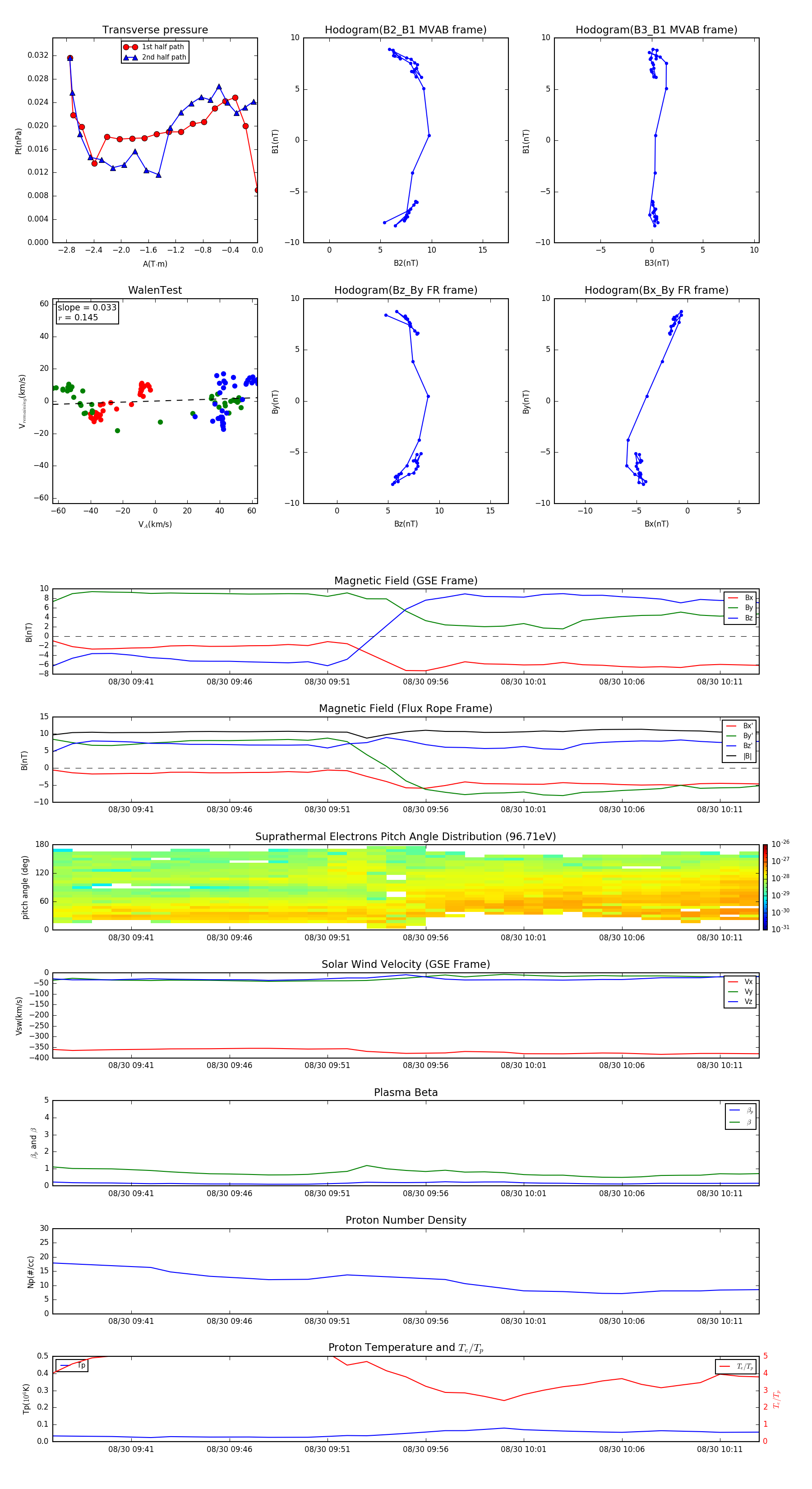Click the 'WalenTest' plot title

tap(155, 290)
